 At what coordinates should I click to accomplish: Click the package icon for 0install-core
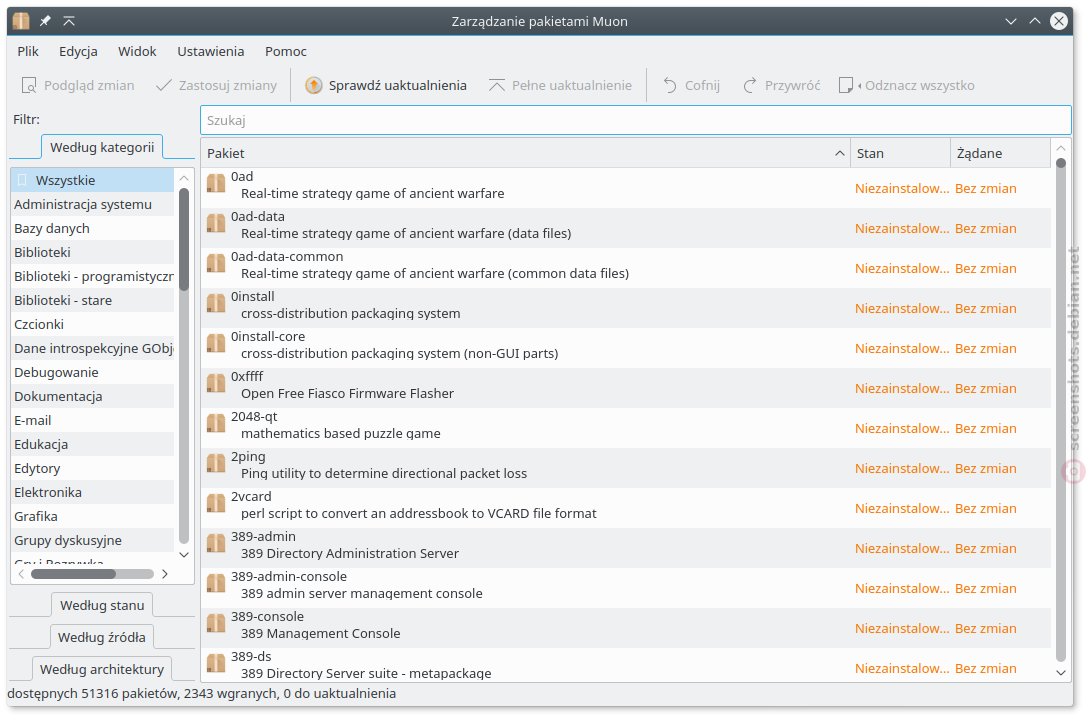coord(216,343)
